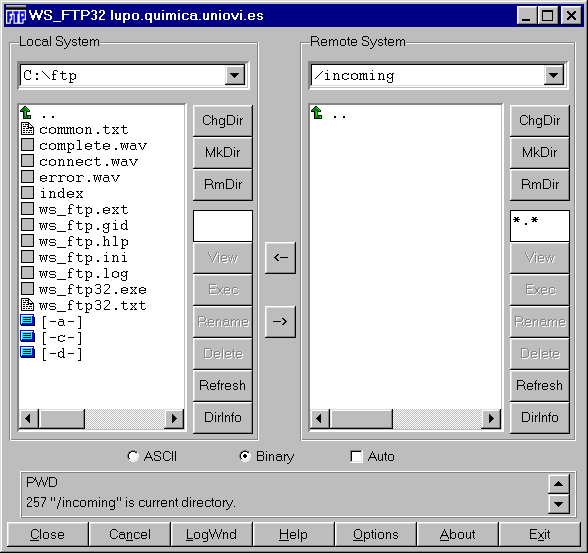Click the Close button in bottom bar
Viewport: 588px width, 553px height.
tap(48, 535)
